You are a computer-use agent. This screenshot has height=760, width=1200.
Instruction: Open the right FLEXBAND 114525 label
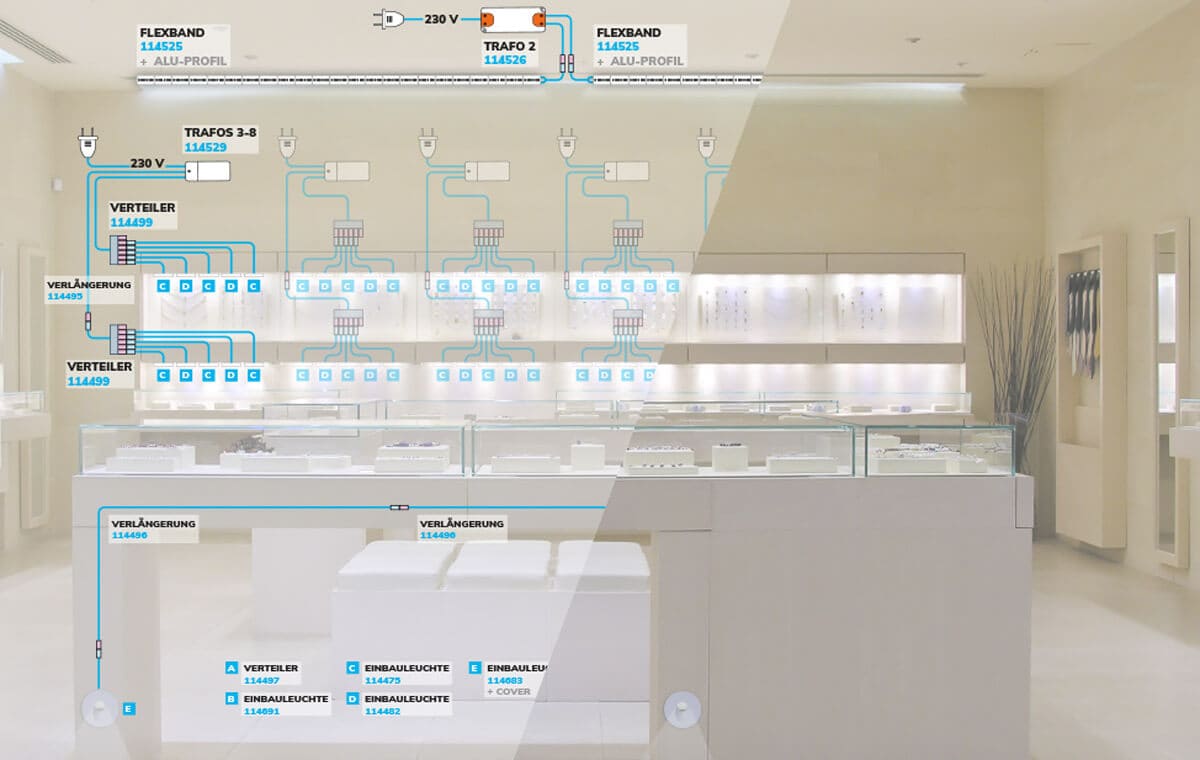click(x=641, y=47)
